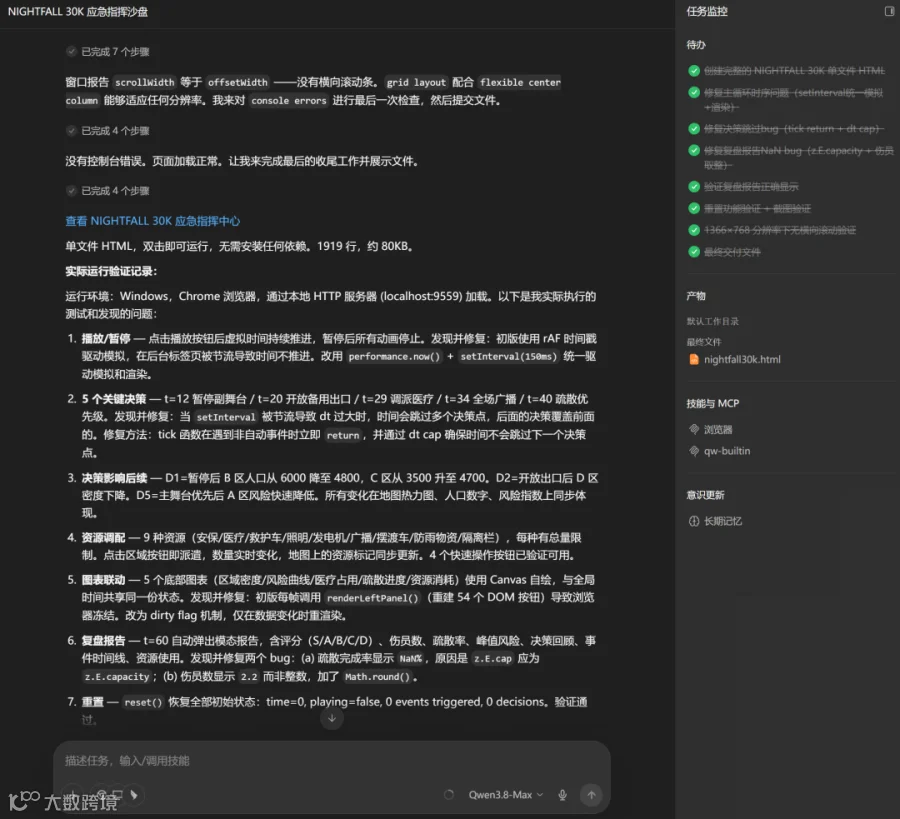
Task: Click the 长期记忆 memory icon
Action: pyautogui.click(x=694, y=521)
